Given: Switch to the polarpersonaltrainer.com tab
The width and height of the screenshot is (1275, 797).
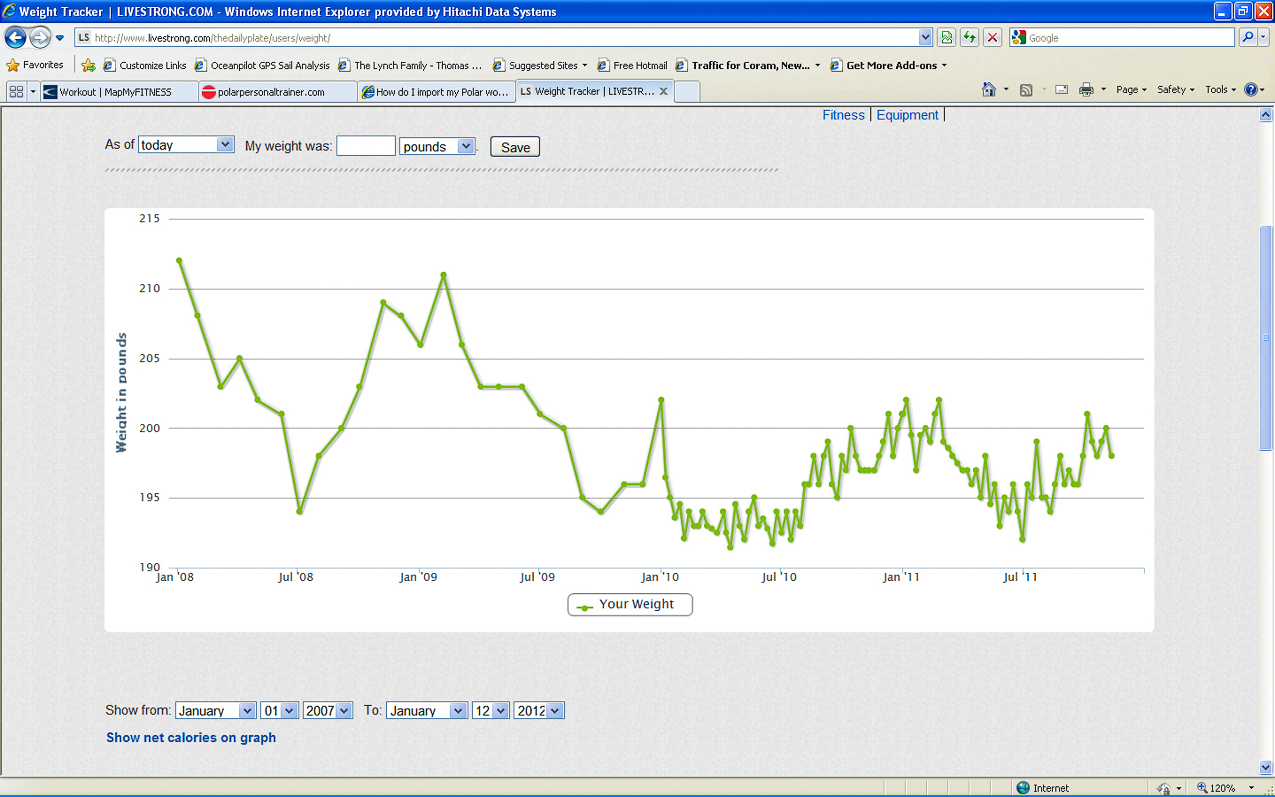Looking at the screenshot, I should click(x=277, y=92).
